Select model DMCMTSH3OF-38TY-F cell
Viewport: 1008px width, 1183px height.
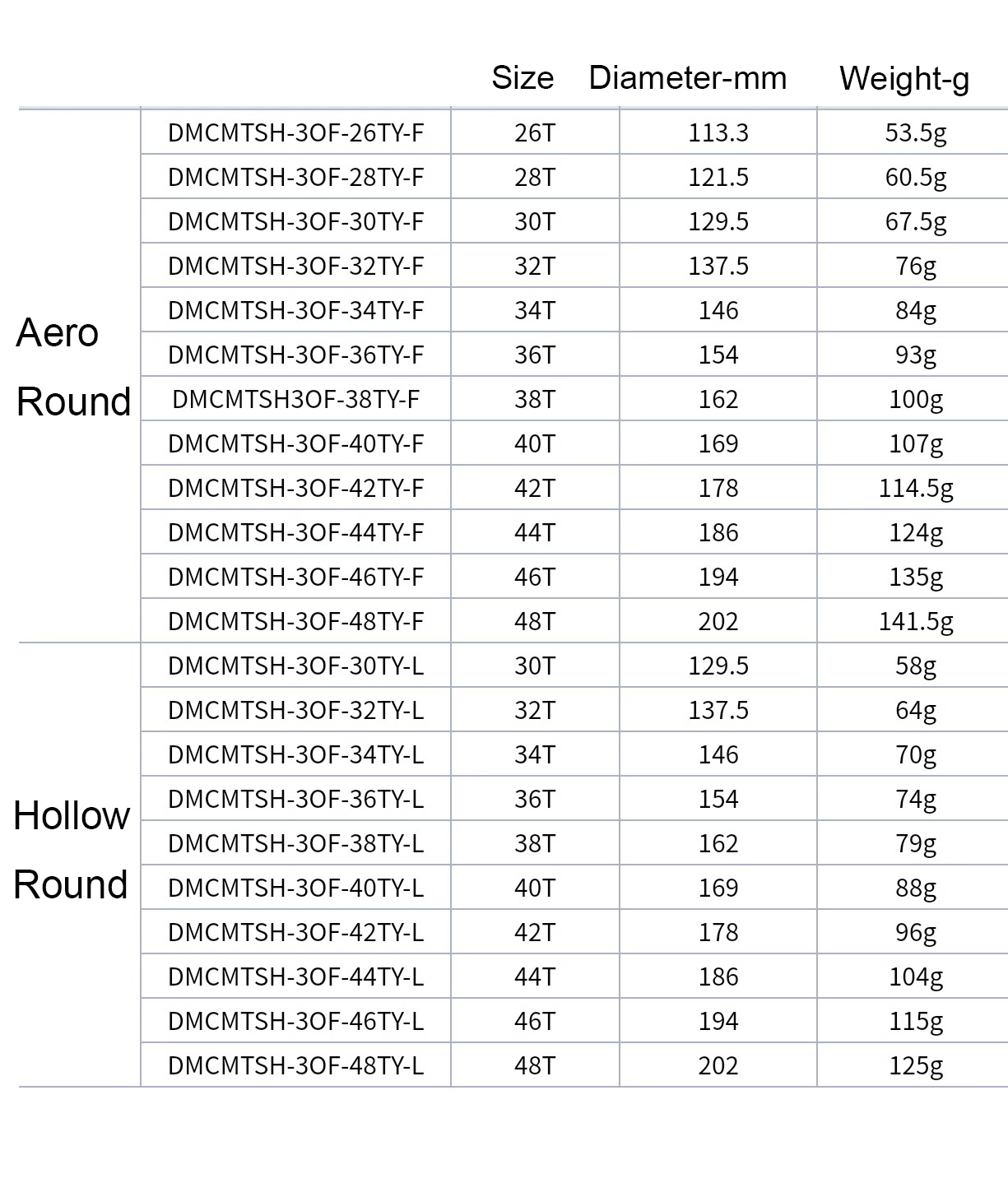pyautogui.click(x=296, y=399)
